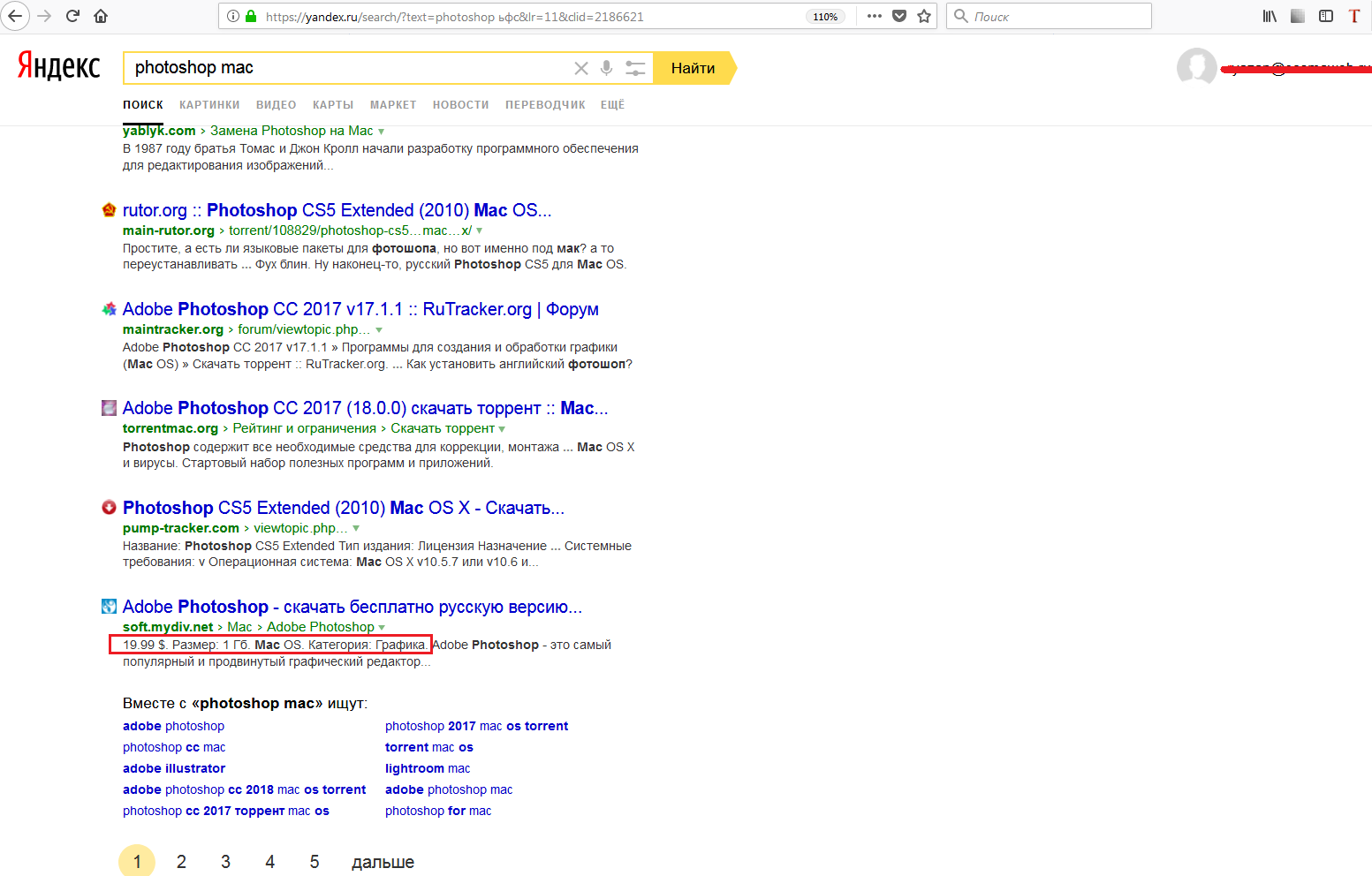Screen dimensions: 1372x876
Task: Expand torrentmac.org result options arrow
Action: pos(502,429)
